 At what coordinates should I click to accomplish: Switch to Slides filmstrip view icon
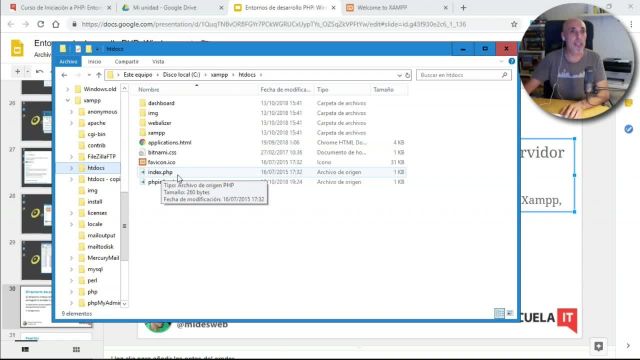coord(25,349)
